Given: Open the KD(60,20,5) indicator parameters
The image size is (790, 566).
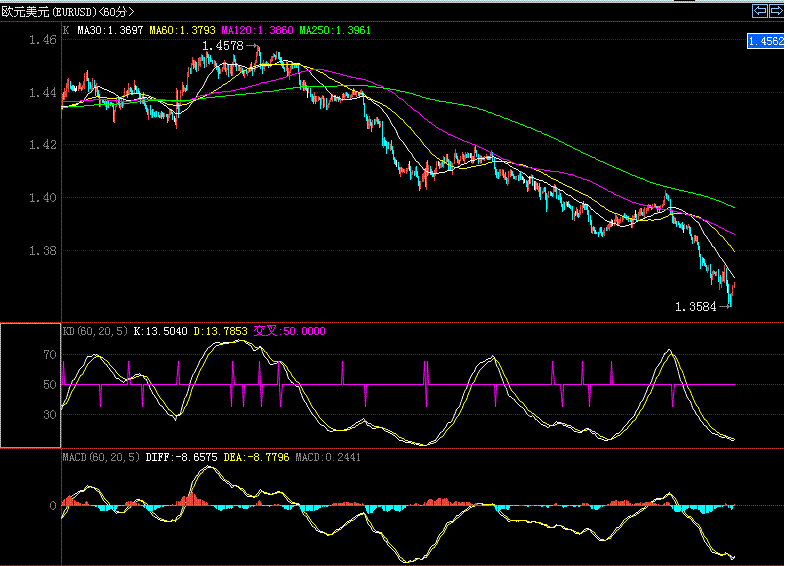Looking at the screenshot, I should pyautogui.click(x=95, y=331).
